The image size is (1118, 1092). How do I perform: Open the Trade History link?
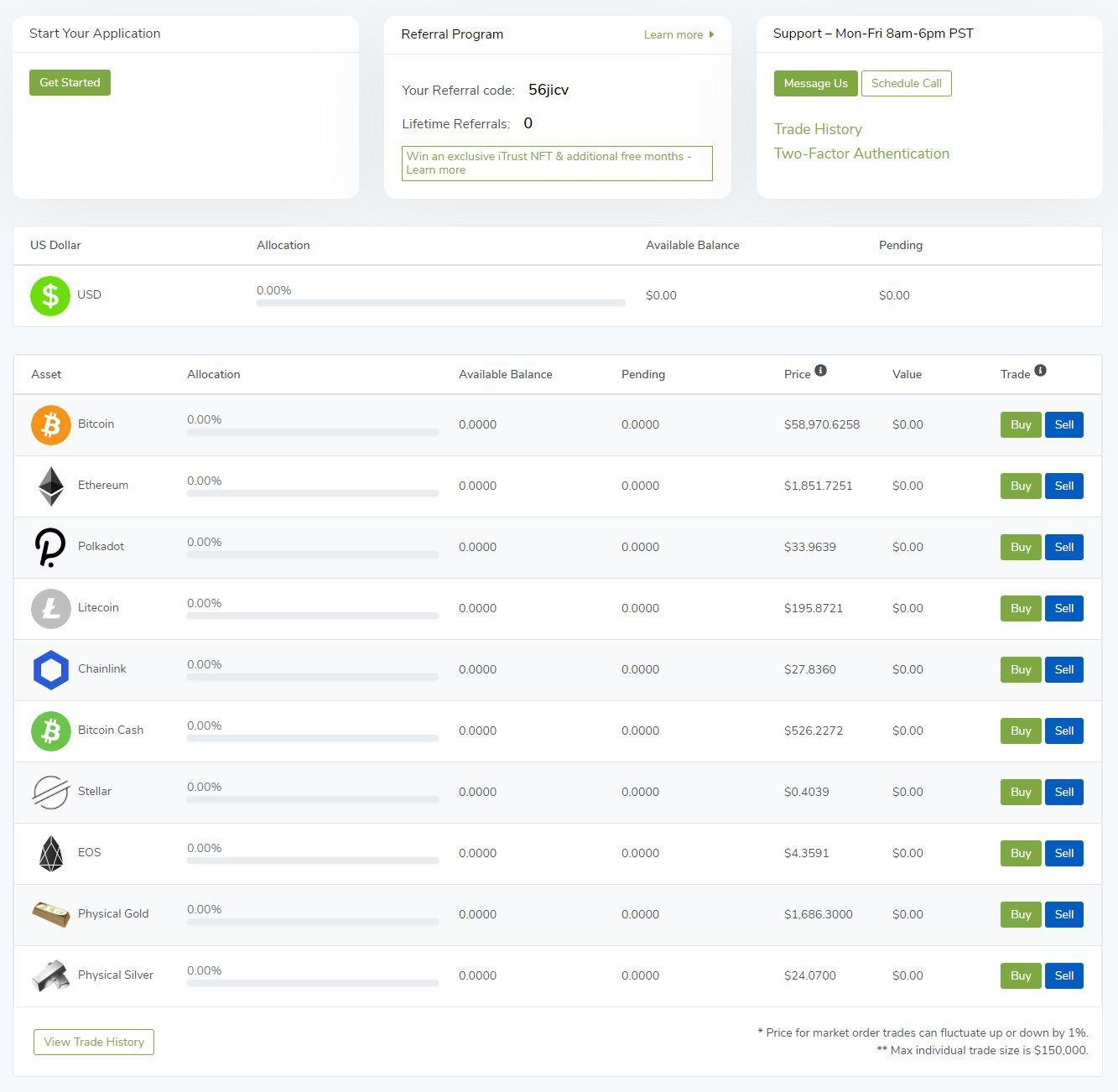[x=818, y=129]
